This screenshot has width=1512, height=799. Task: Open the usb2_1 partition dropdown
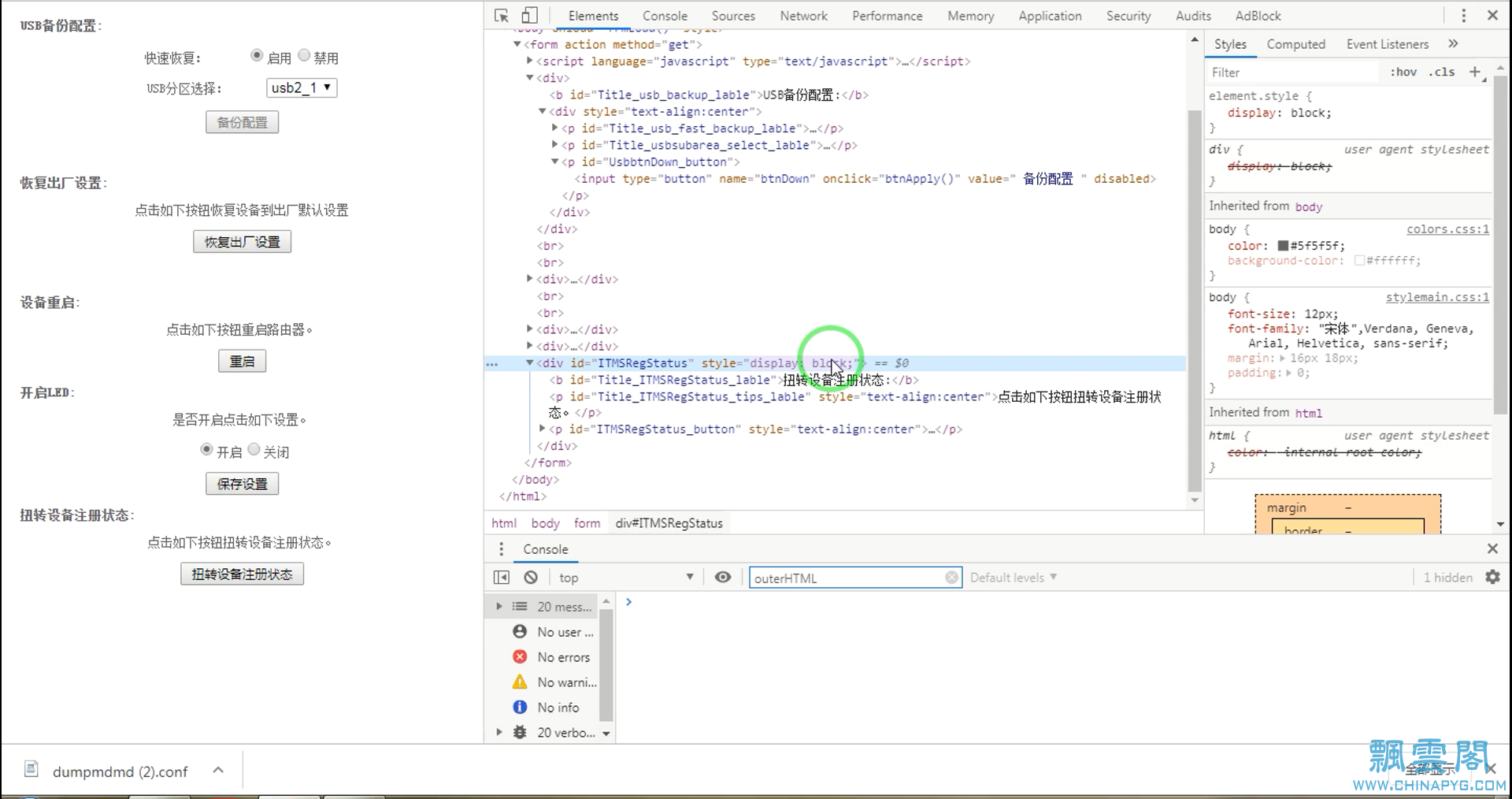[302, 87]
